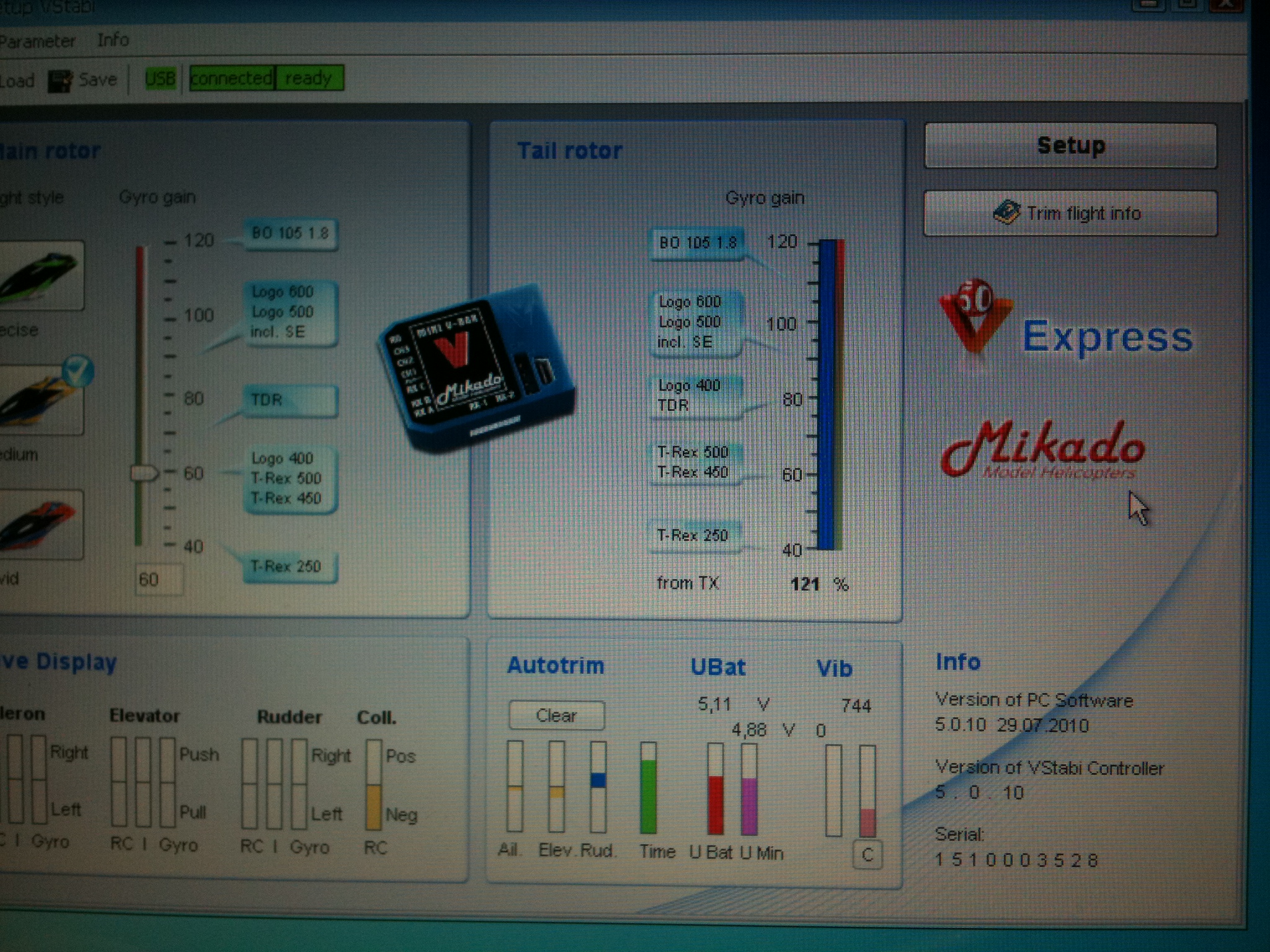The width and height of the screenshot is (1270, 952).
Task: Click main rotor T-Rex 250 label
Action: pyautogui.click(x=290, y=566)
